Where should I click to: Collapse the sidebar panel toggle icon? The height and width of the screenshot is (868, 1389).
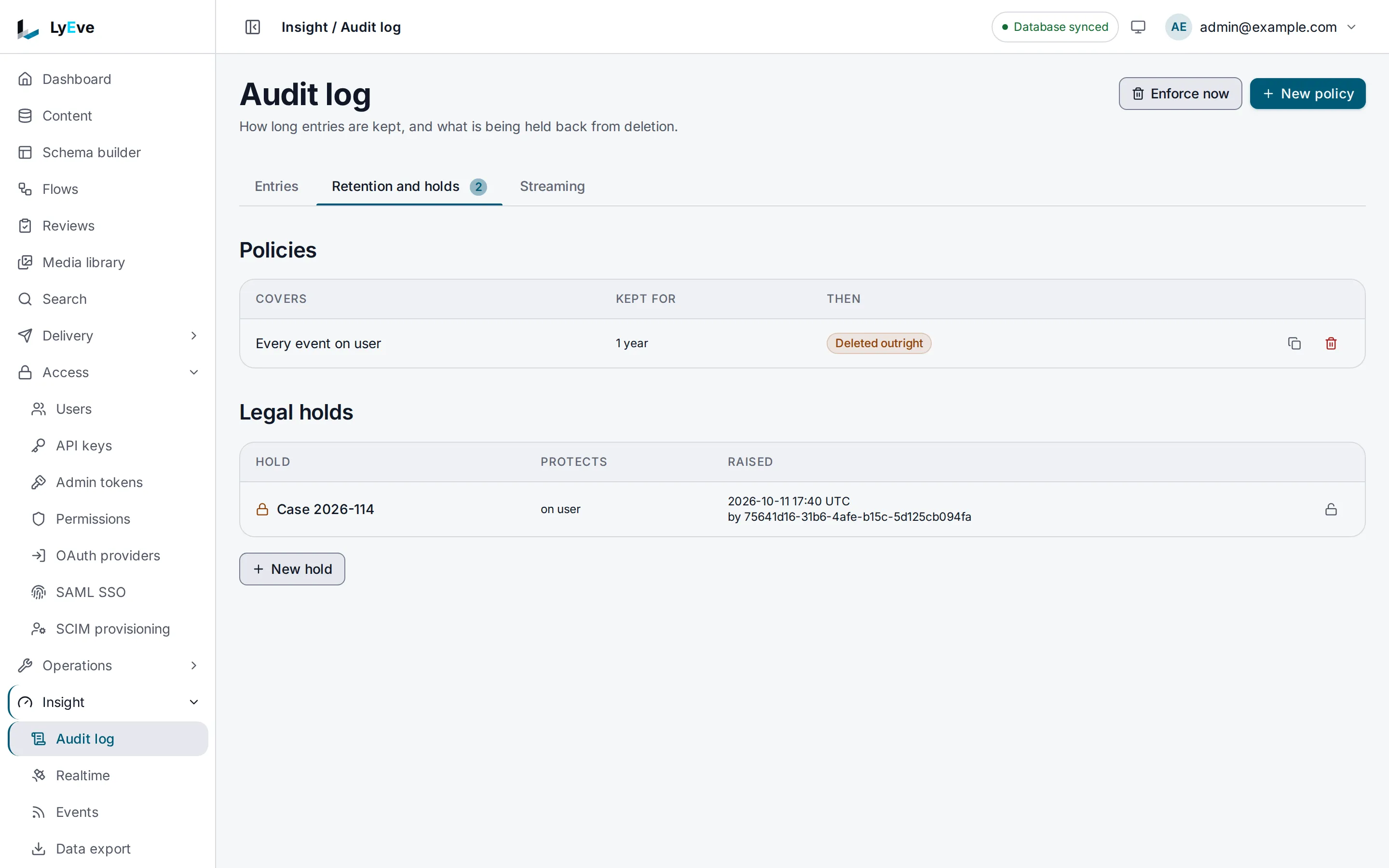click(253, 27)
